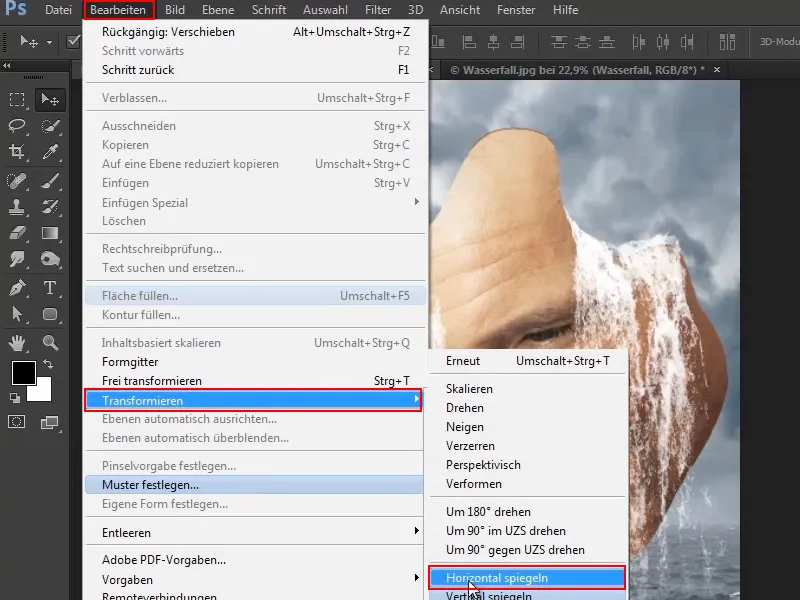Choose Horizontal spiegeln from submenu
Screen dimensions: 800x600
pyautogui.click(x=527, y=578)
